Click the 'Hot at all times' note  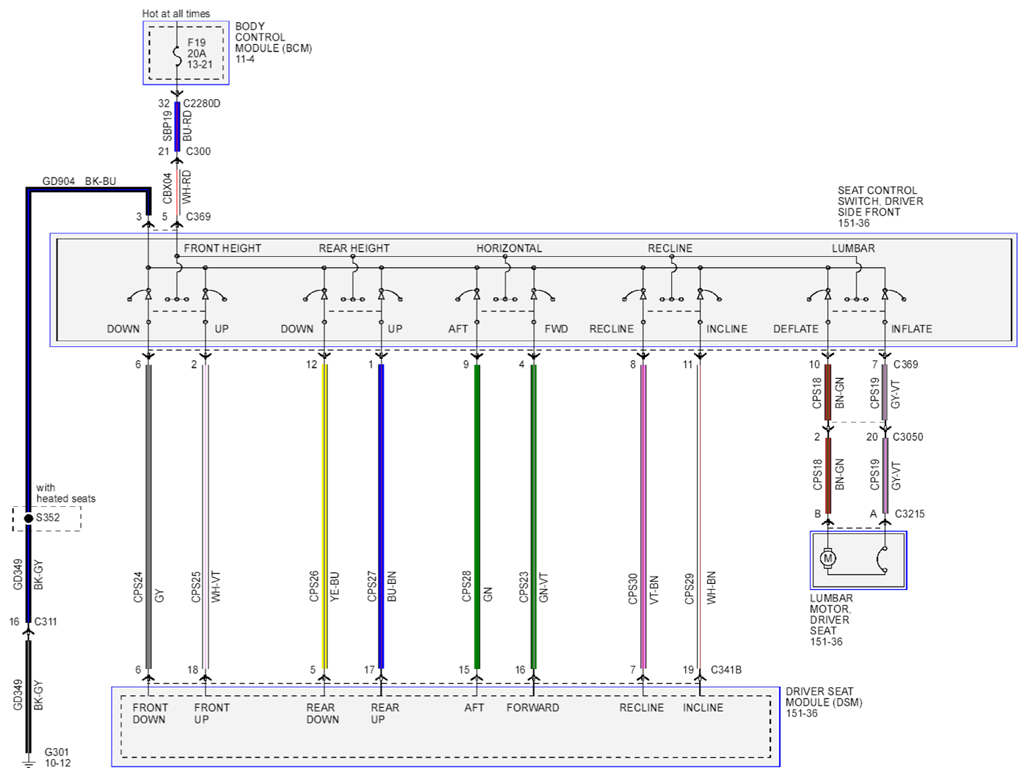tap(176, 13)
